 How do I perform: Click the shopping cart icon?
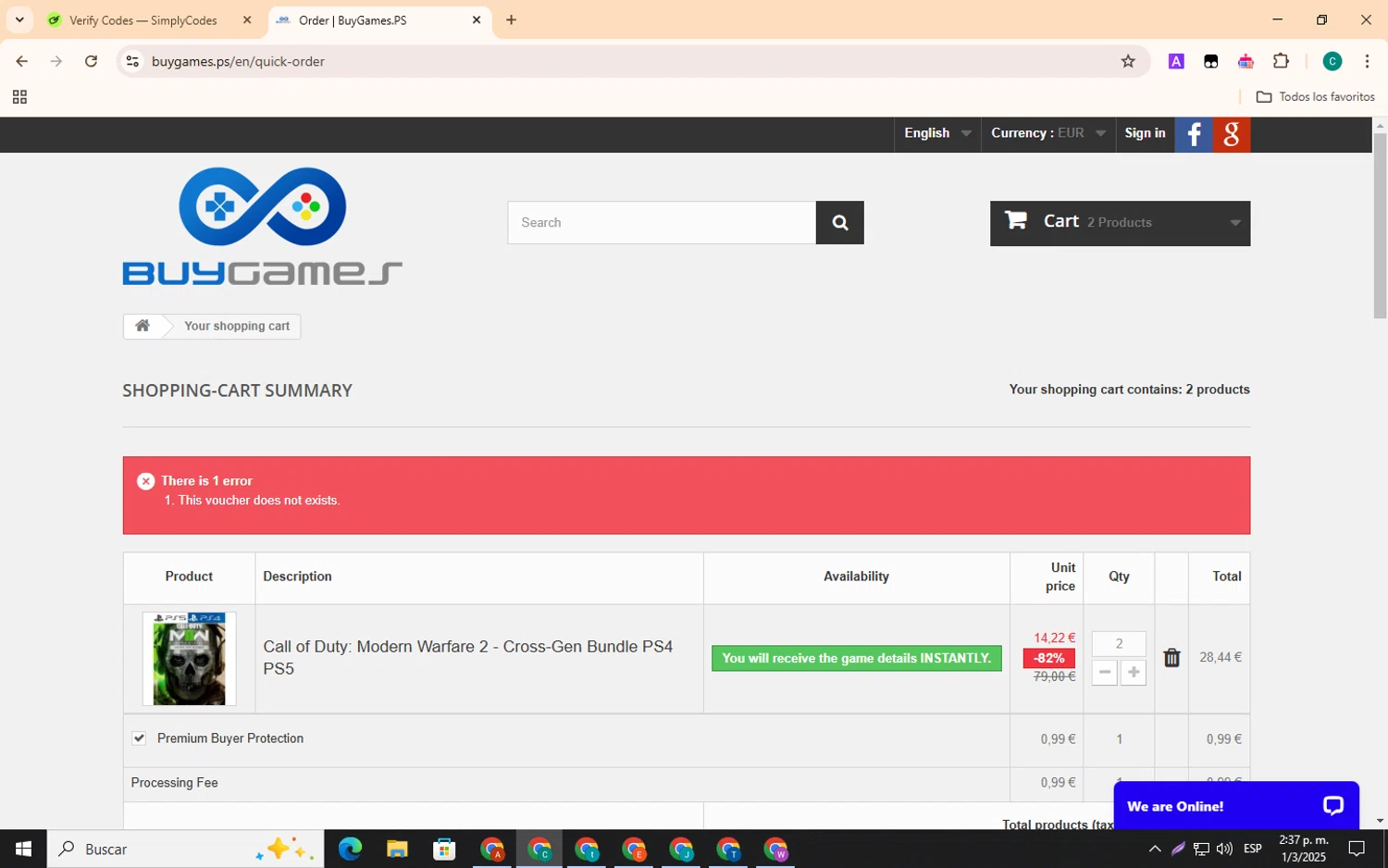click(1016, 220)
